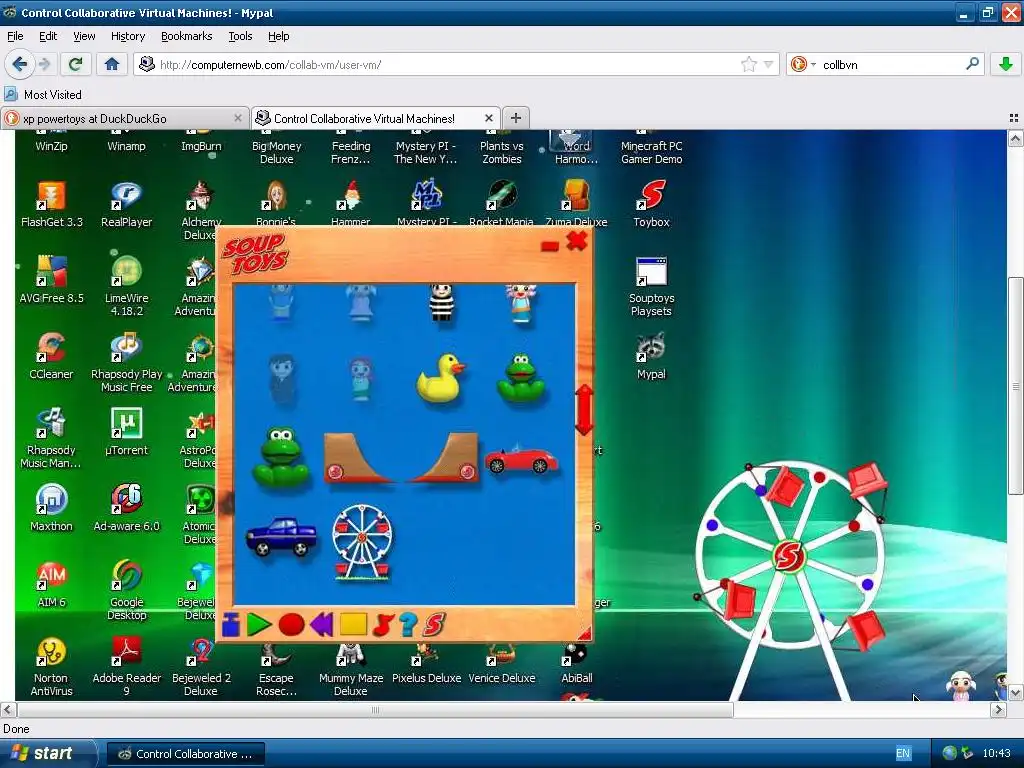Image resolution: width=1024 pixels, height=768 pixels.
Task: Select the striped prisoner doll toy
Action: pos(441,302)
